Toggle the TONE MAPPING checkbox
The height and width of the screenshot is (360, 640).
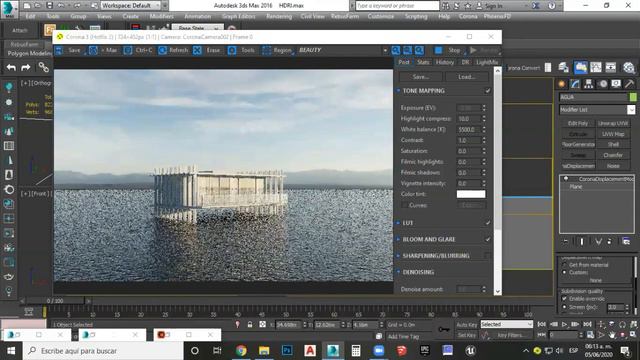[488, 91]
